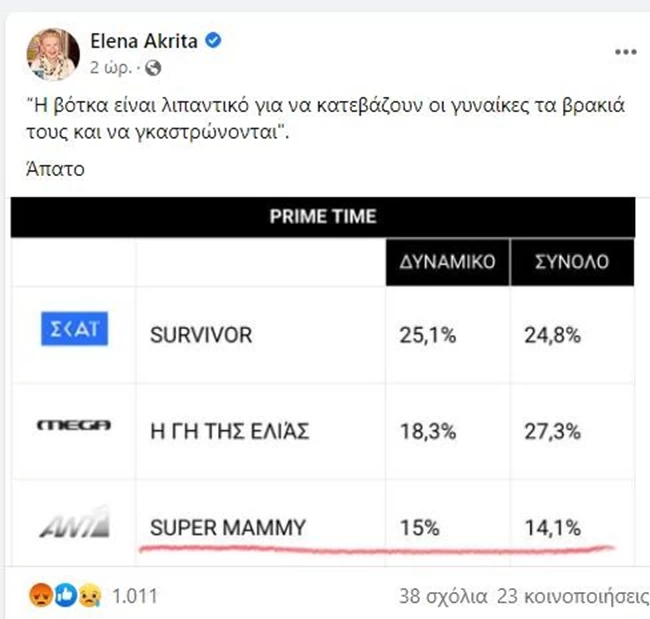Click the public globe privacy icon
The height and width of the screenshot is (619, 650).
coord(153,69)
